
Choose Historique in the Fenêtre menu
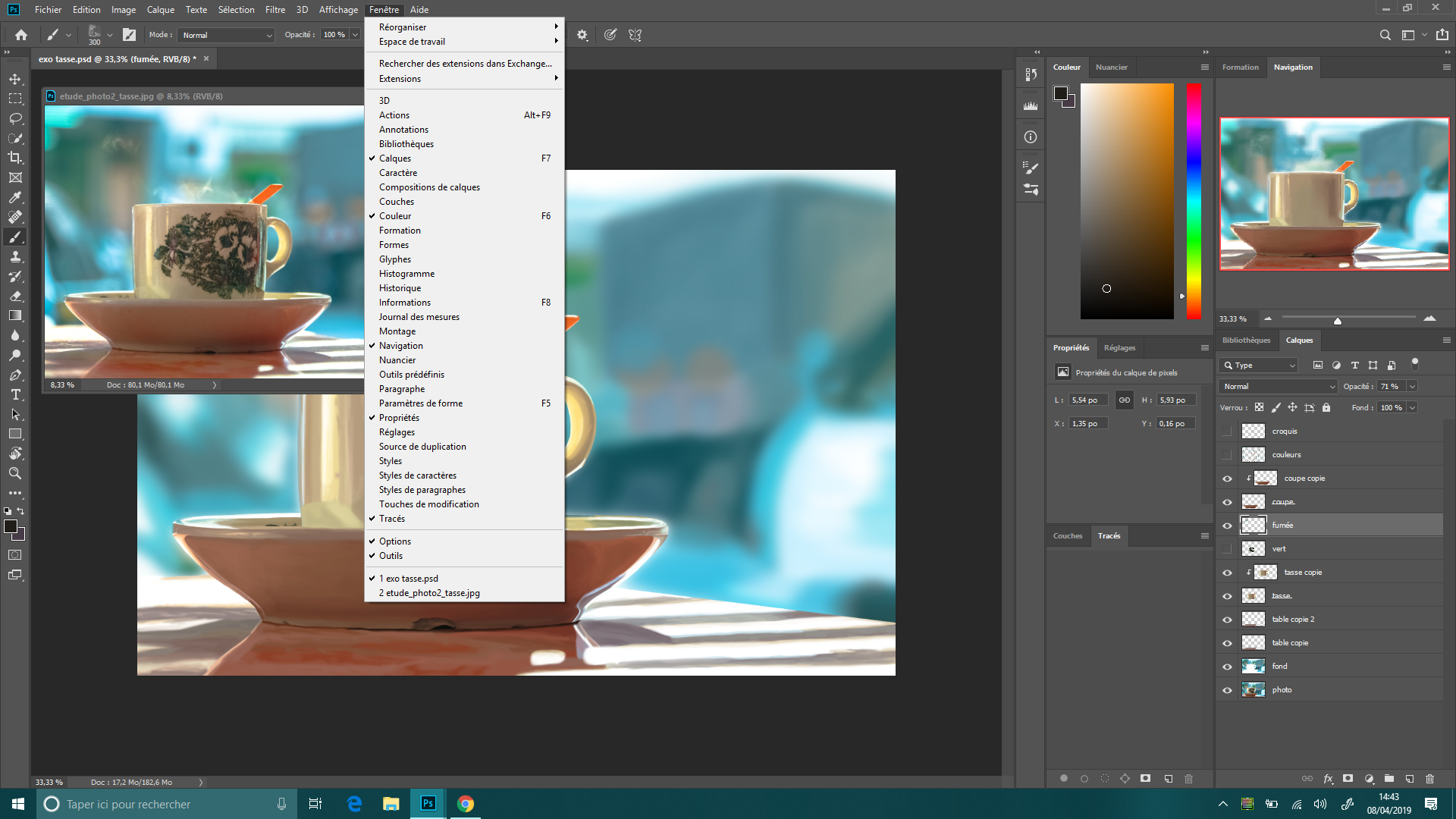point(400,288)
